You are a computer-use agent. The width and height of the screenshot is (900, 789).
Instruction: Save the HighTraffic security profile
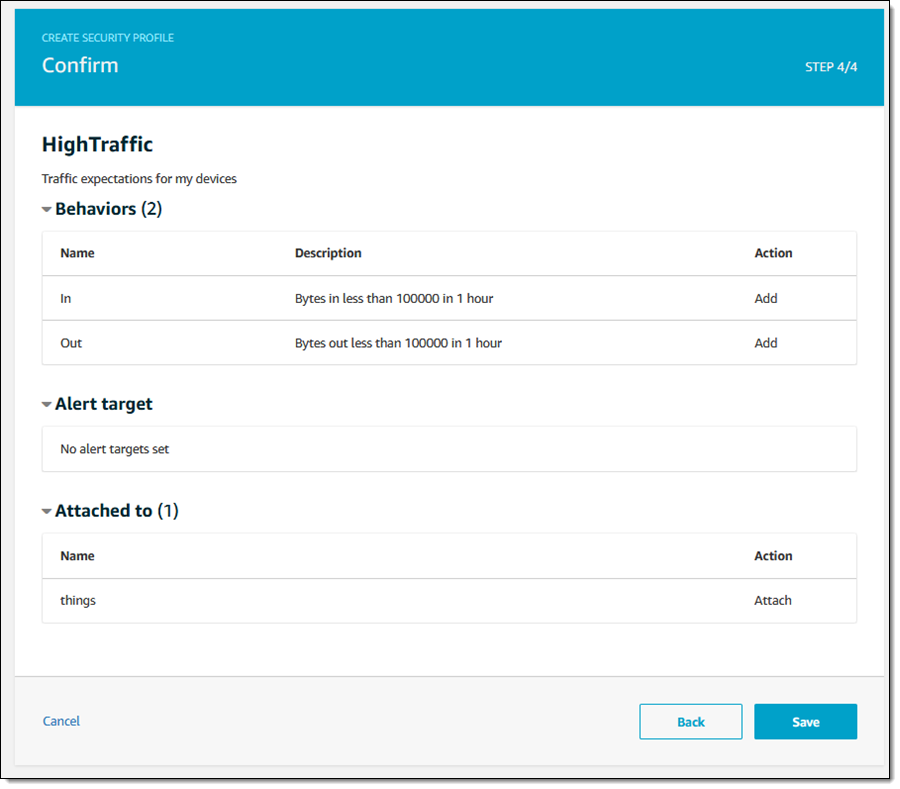click(x=805, y=721)
